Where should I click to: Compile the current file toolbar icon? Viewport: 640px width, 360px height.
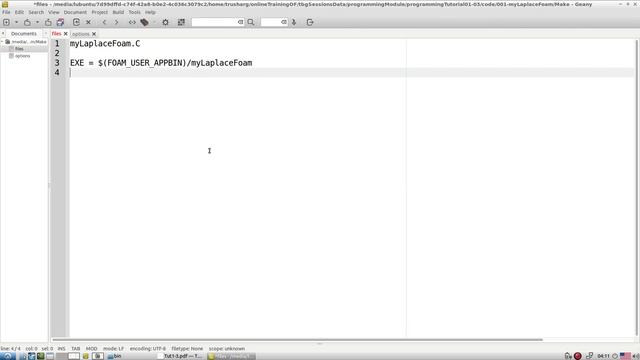[132, 22]
